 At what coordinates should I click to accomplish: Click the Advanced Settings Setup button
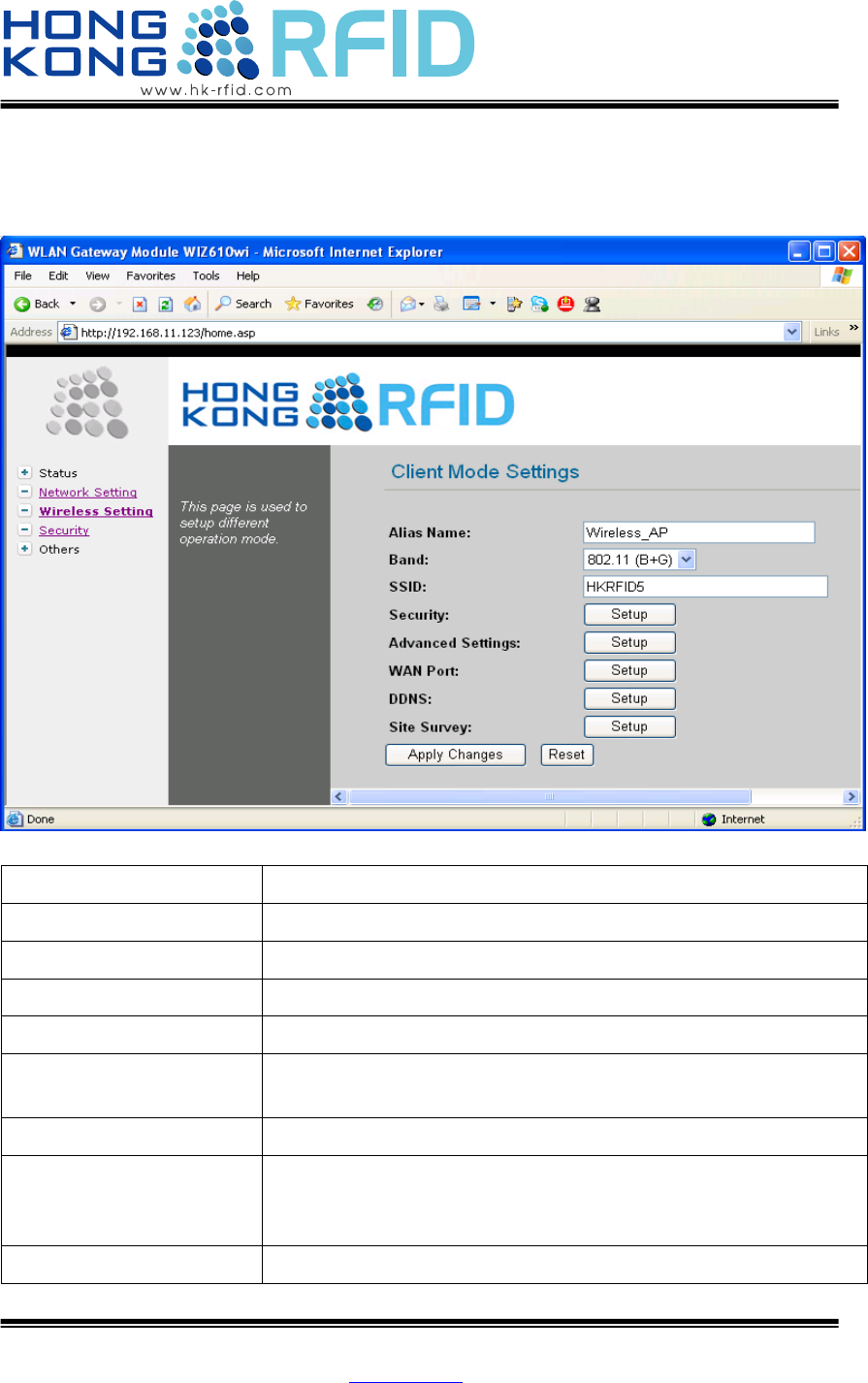(629, 643)
